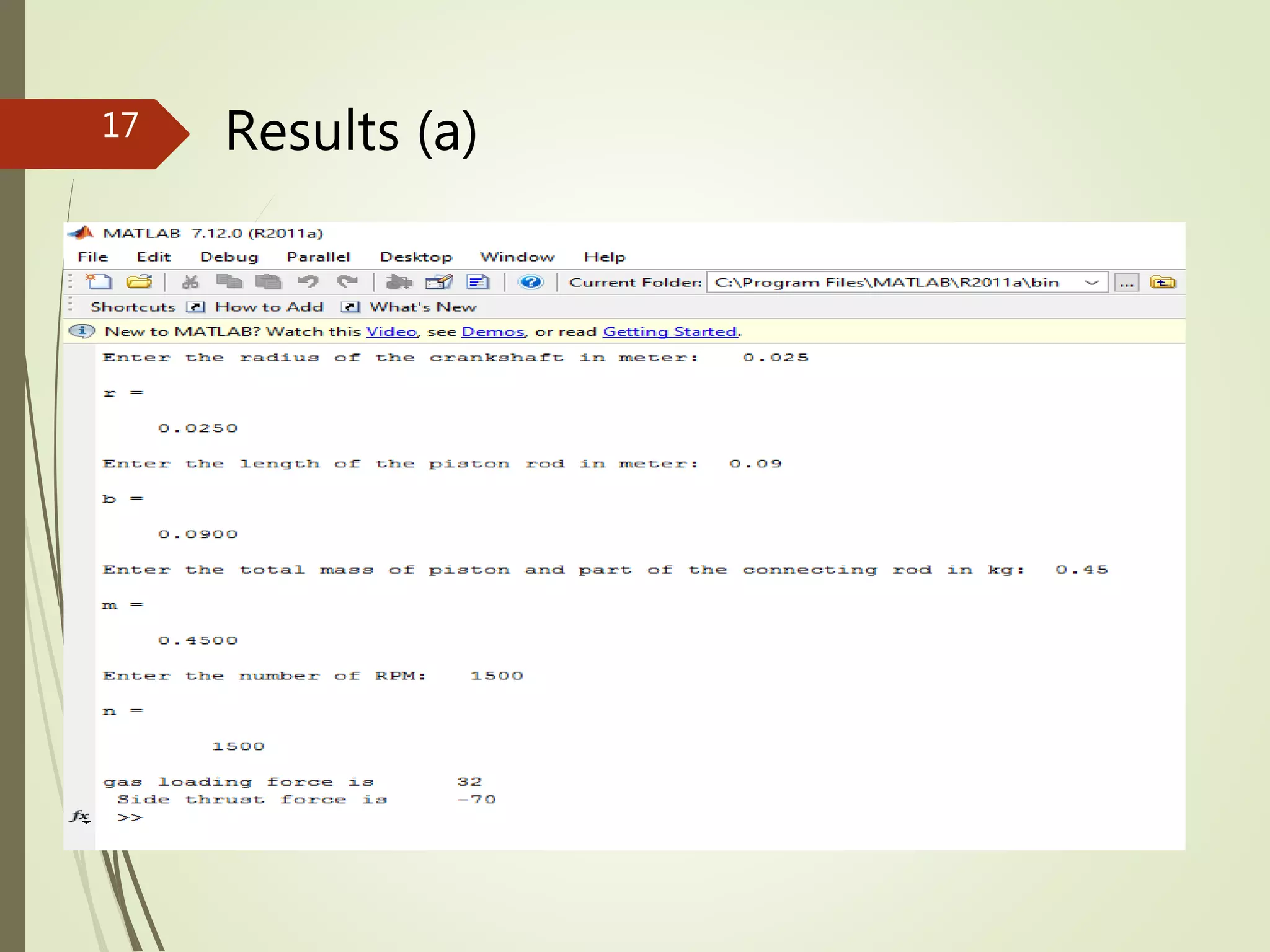
Task: Click the value 0.0250 in output
Action: pyautogui.click(x=198, y=428)
